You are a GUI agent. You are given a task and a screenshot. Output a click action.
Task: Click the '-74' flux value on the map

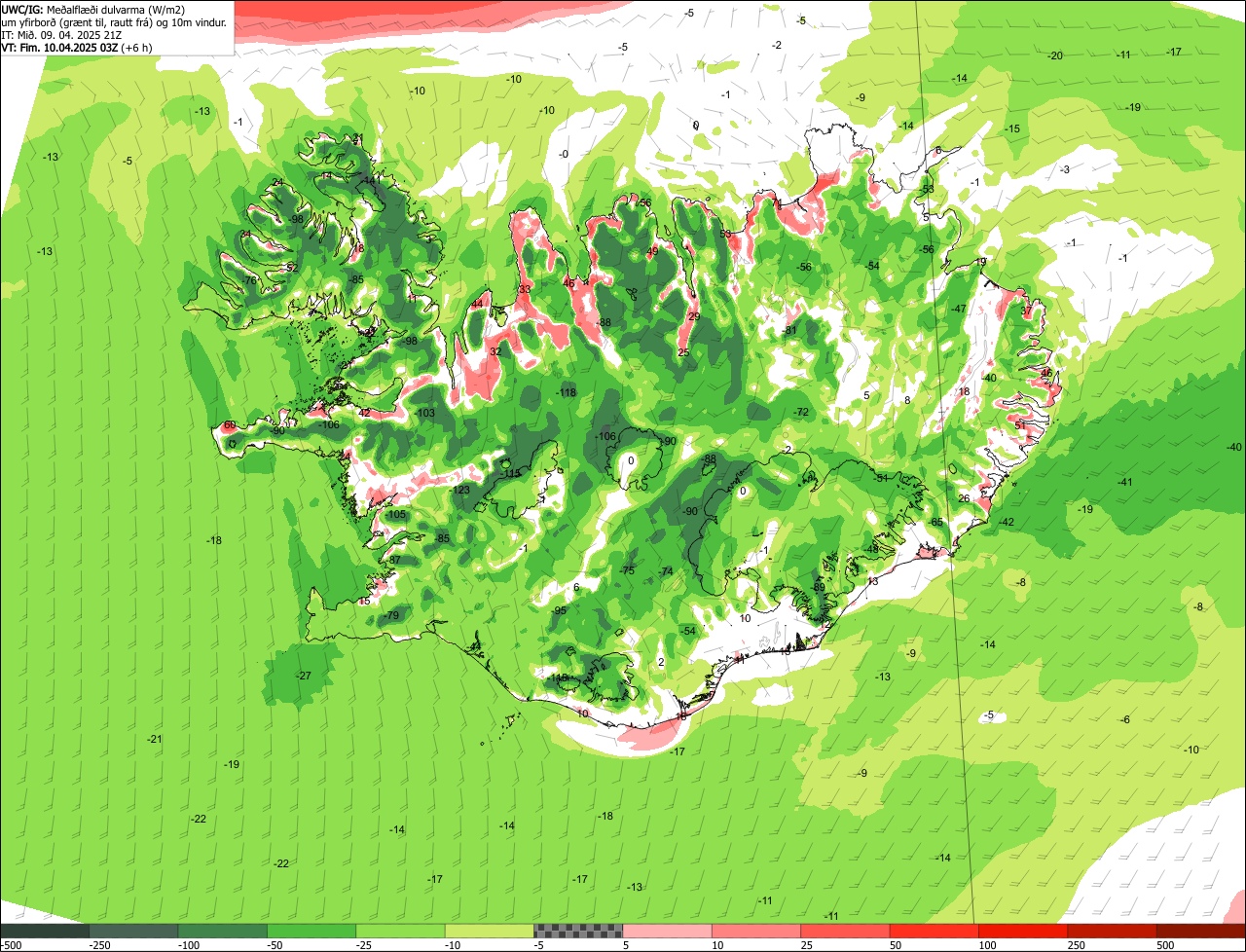(x=666, y=571)
